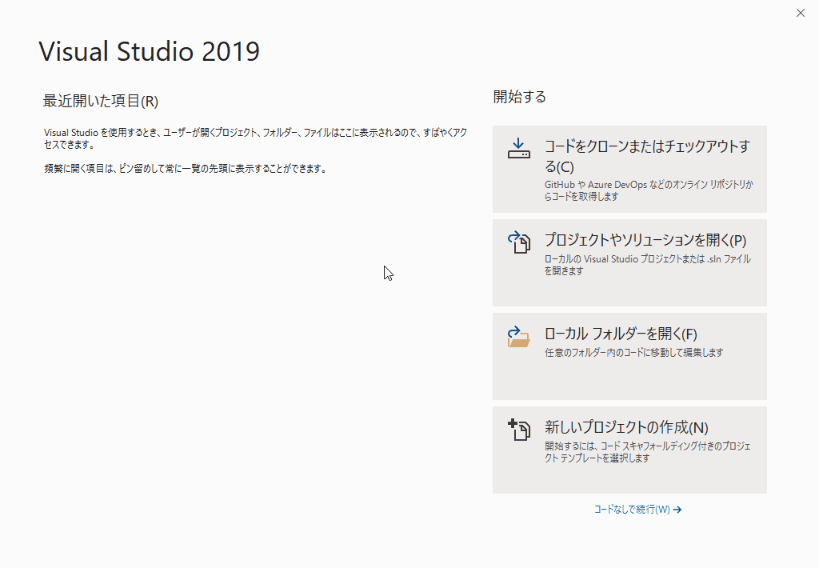
Task: Click the open project or solution icon
Action: click(519, 242)
